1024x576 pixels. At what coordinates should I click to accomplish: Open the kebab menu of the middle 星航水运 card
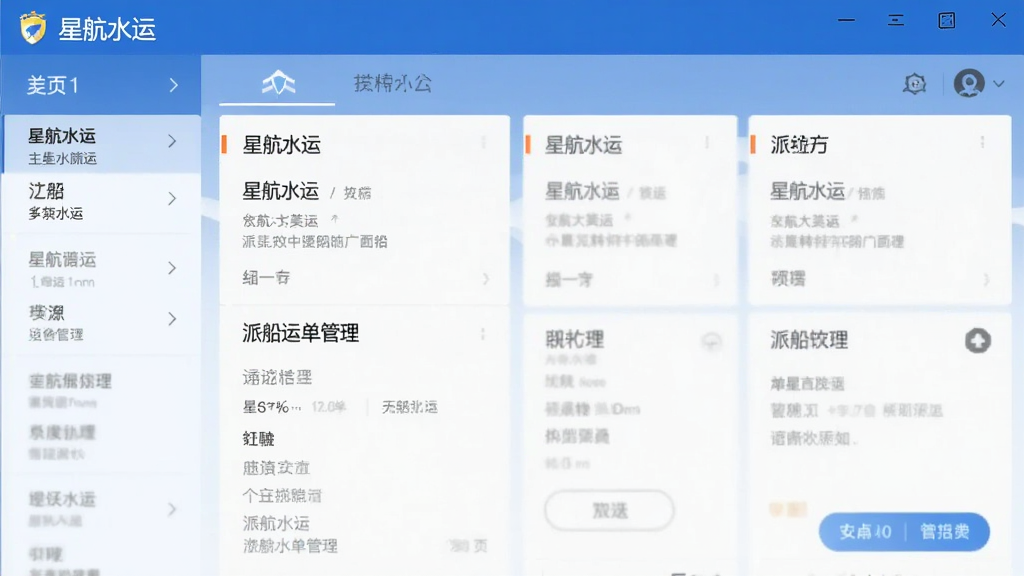tap(707, 142)
